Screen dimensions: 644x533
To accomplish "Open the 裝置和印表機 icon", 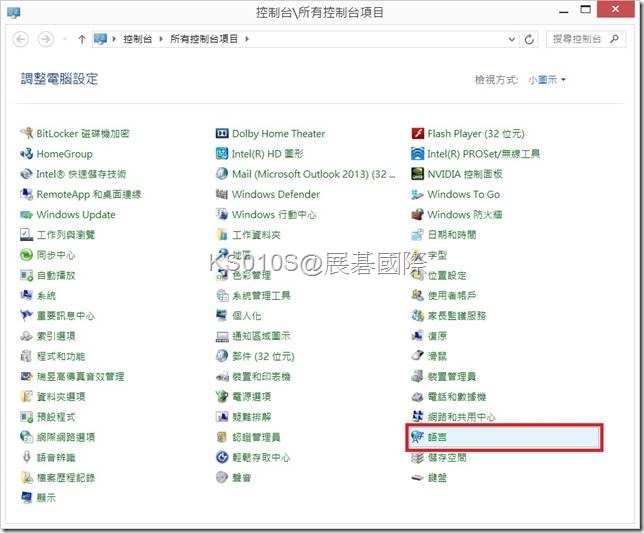I will click(x=222, y=376).
